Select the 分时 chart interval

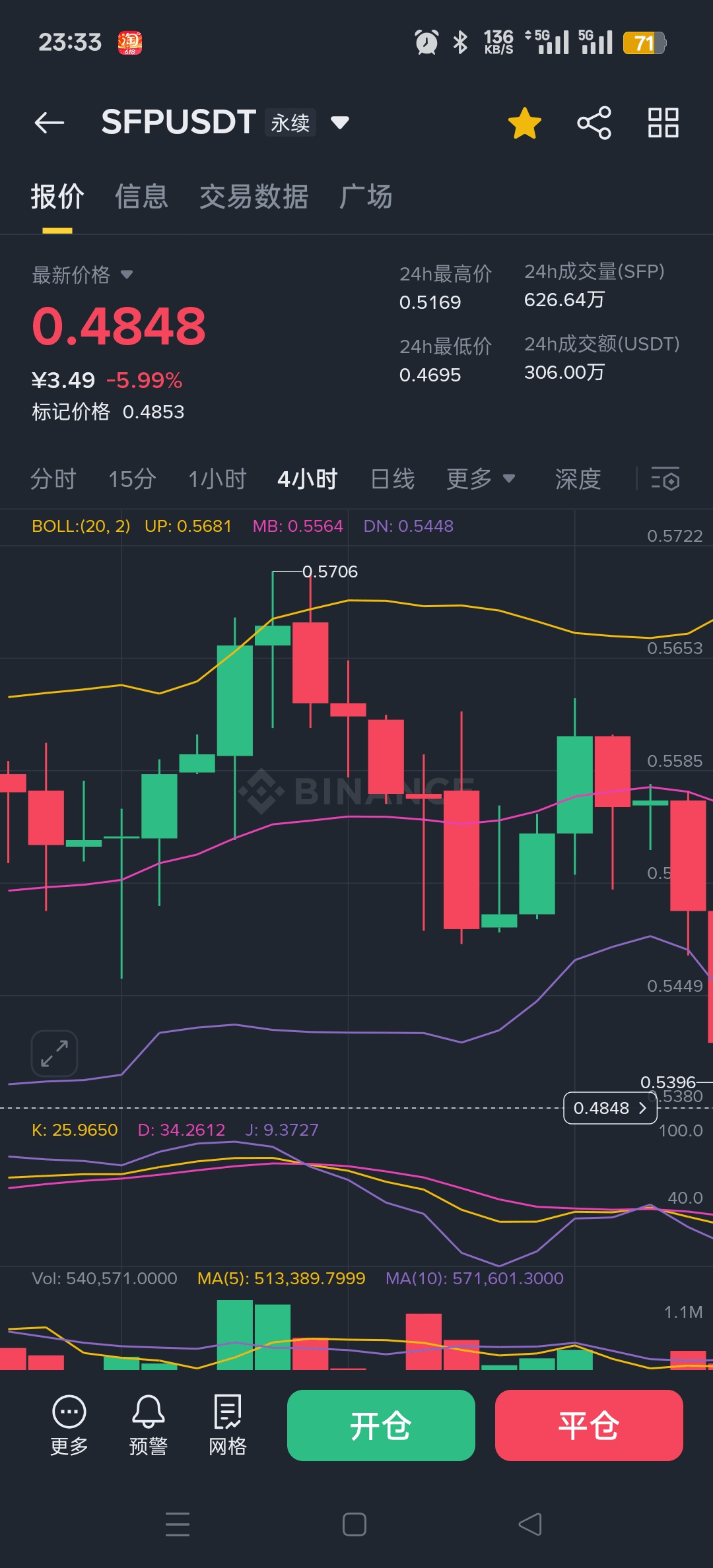click(x=53, y=478)
